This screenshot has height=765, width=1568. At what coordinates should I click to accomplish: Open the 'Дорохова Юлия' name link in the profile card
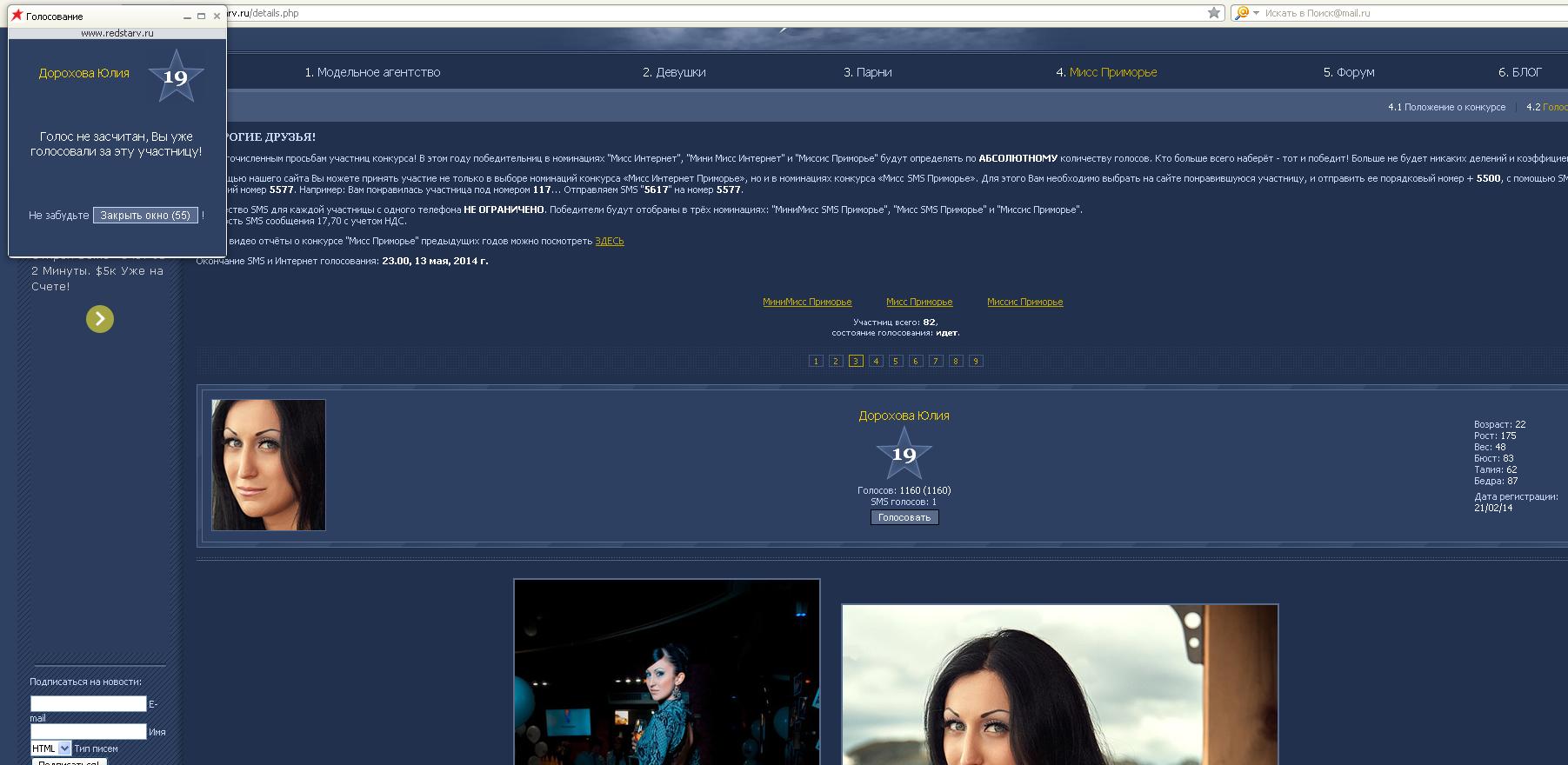(x=904, y=416)
